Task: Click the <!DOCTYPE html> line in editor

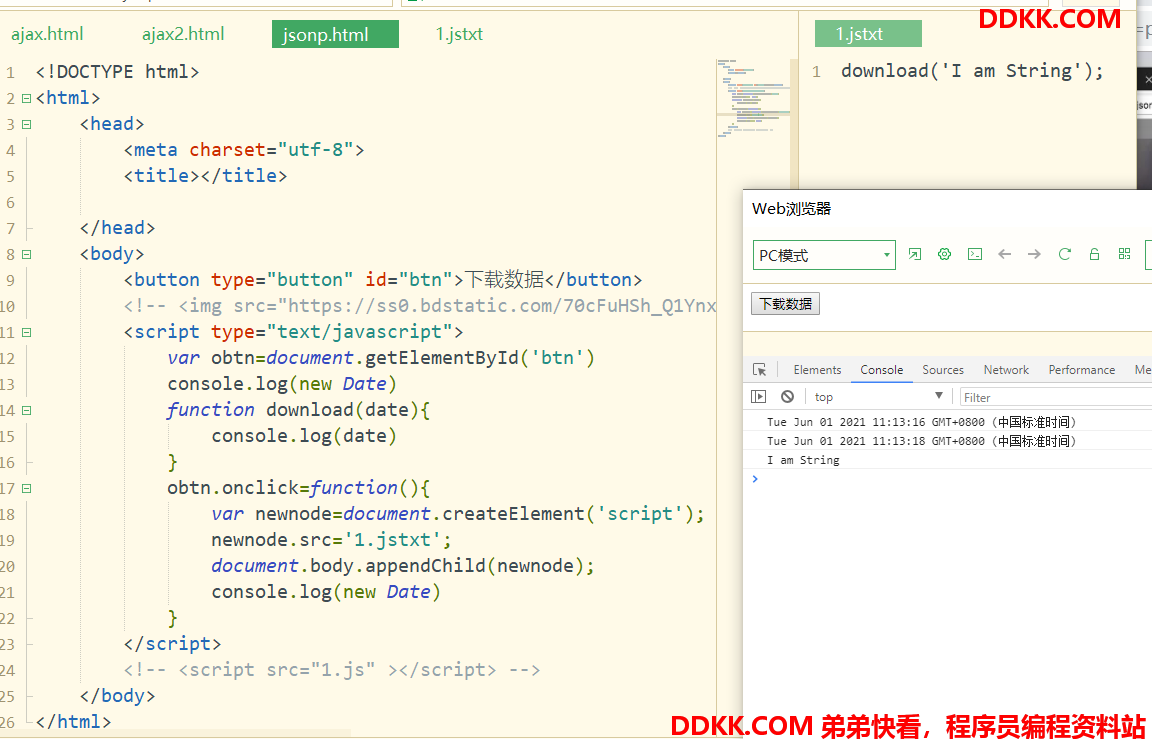Action: (x=118, y=72)
